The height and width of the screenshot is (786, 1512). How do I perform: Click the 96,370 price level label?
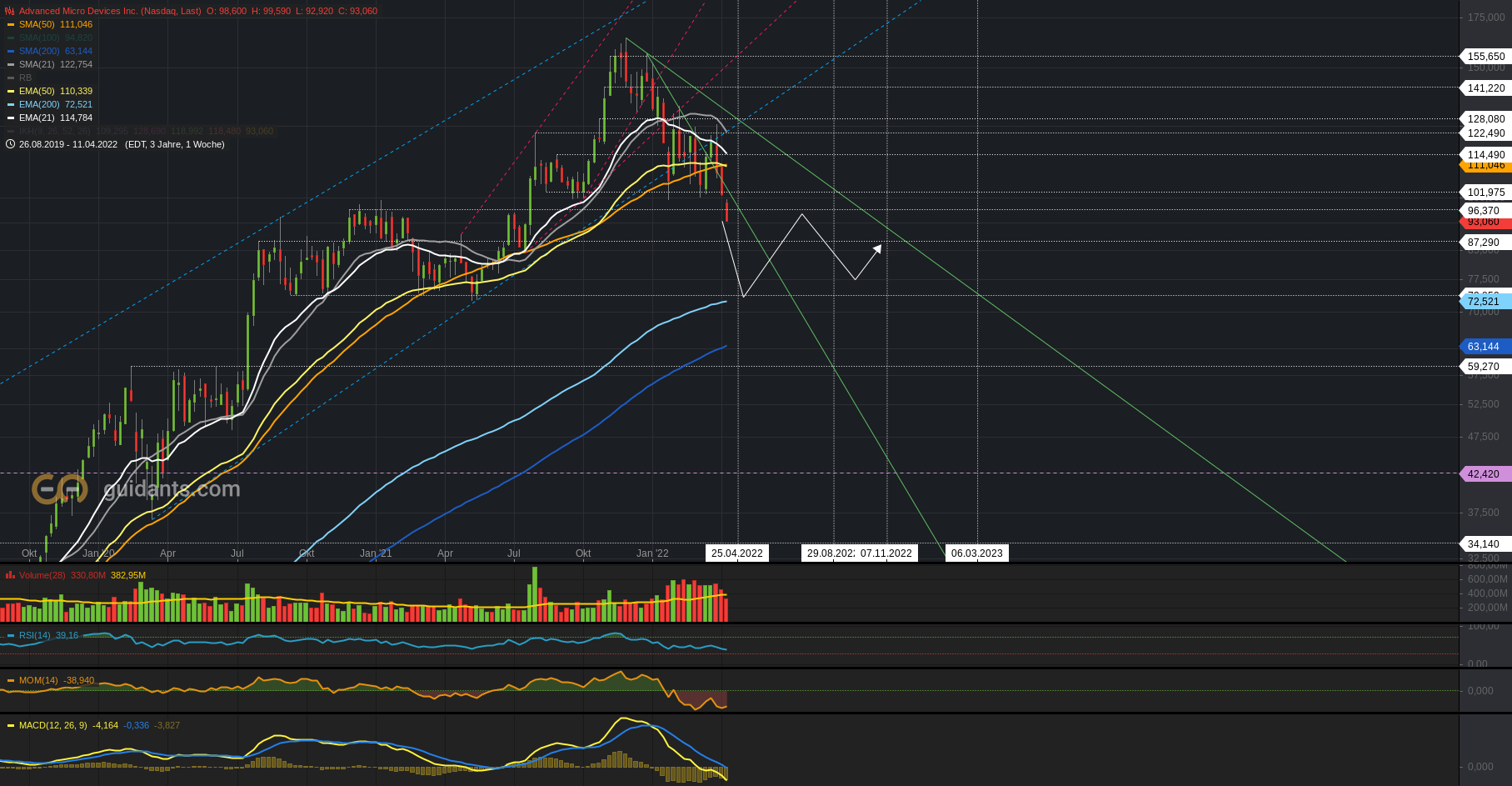click(1486, 211)
